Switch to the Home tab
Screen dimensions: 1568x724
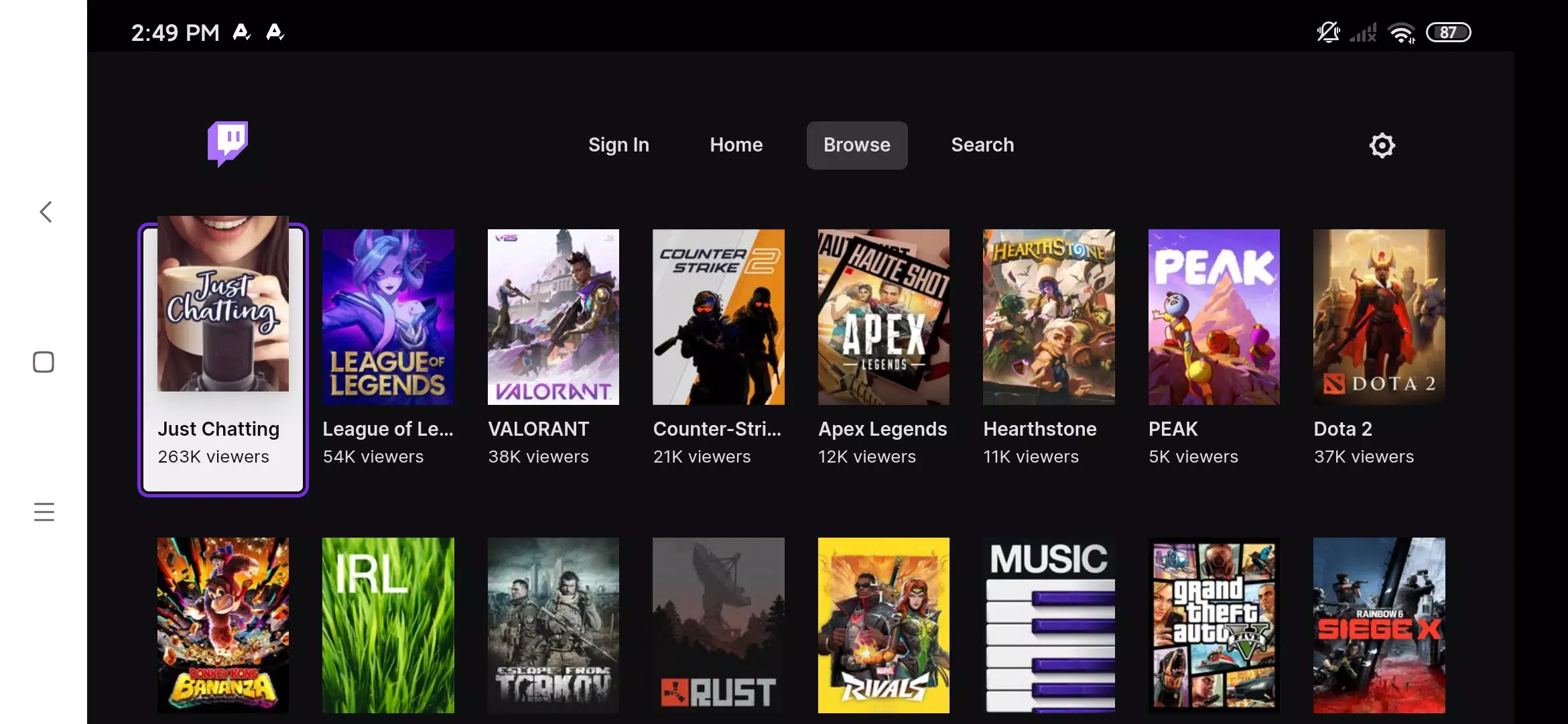pos(735,145)
